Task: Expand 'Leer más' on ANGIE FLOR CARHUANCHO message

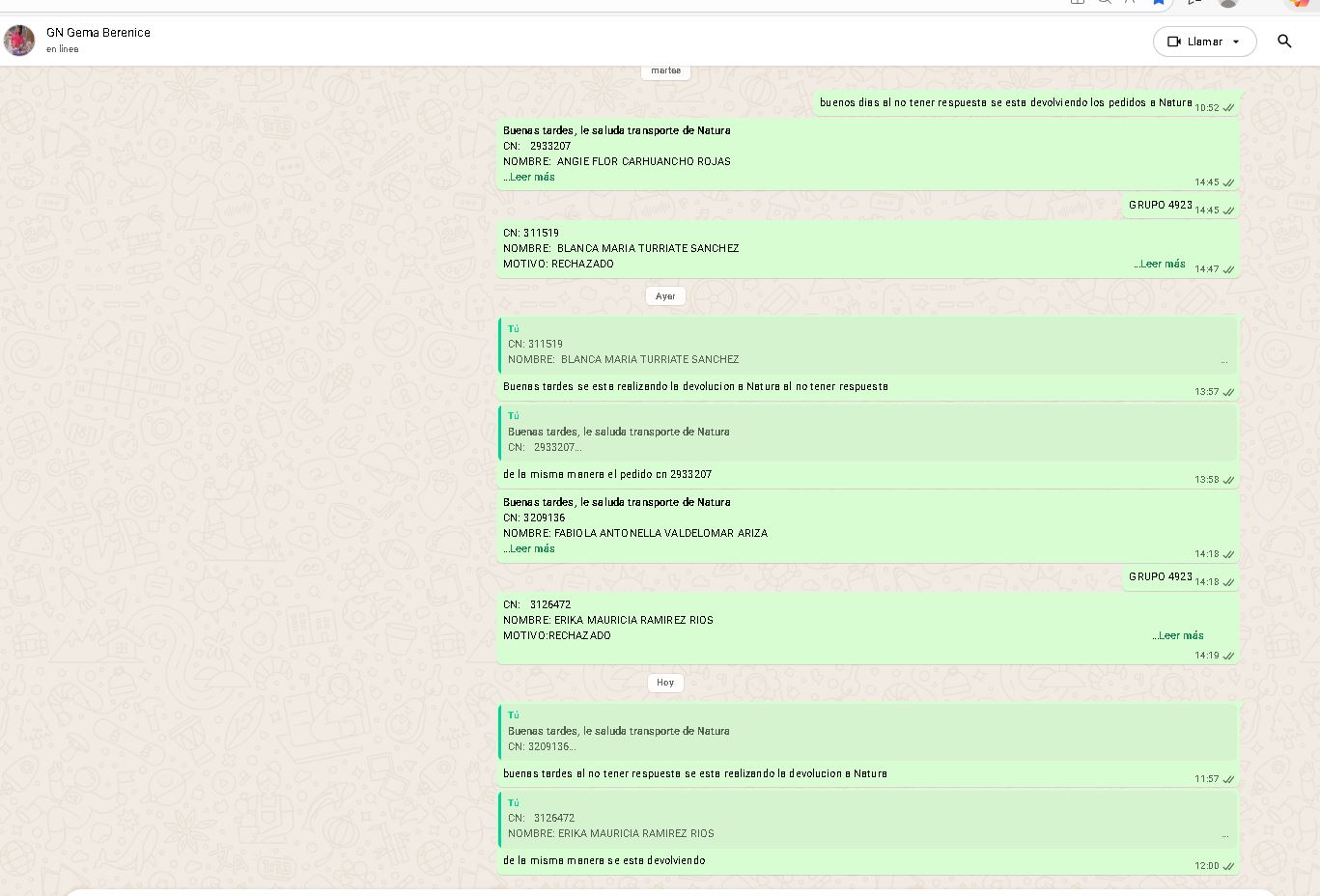Action: click(x=532, y=177)
